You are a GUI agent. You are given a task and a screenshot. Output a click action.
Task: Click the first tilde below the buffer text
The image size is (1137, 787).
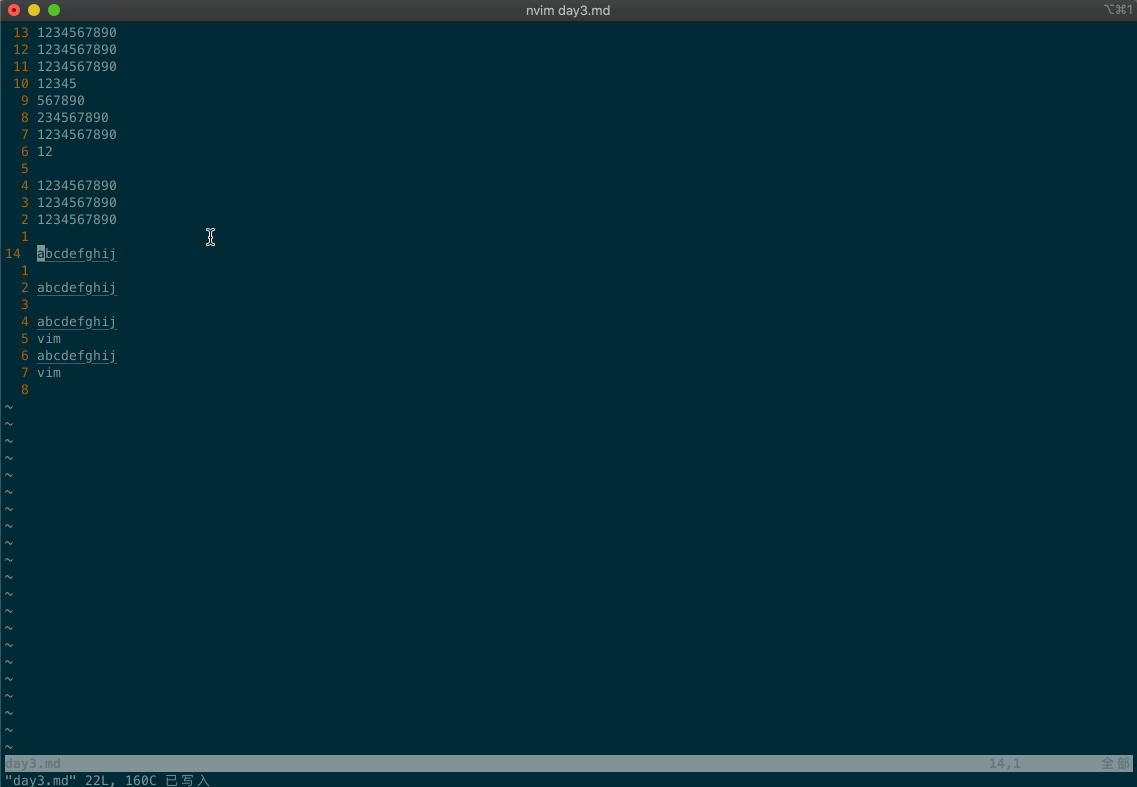point(9,406)
